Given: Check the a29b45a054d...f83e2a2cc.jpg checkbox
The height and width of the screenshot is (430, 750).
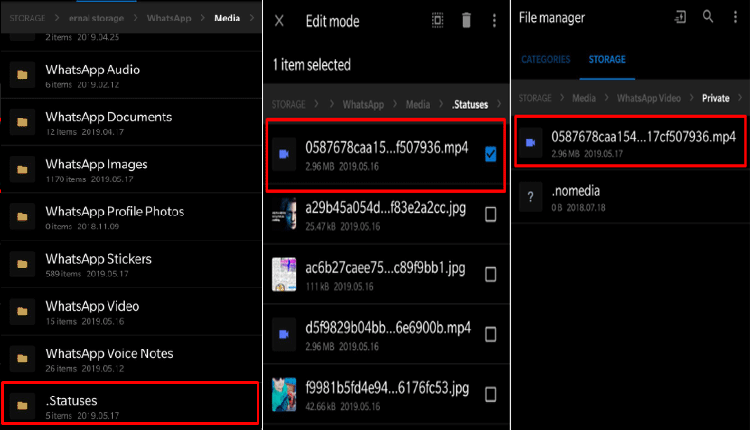Looking at the screenshot, I should click(490, 214).
